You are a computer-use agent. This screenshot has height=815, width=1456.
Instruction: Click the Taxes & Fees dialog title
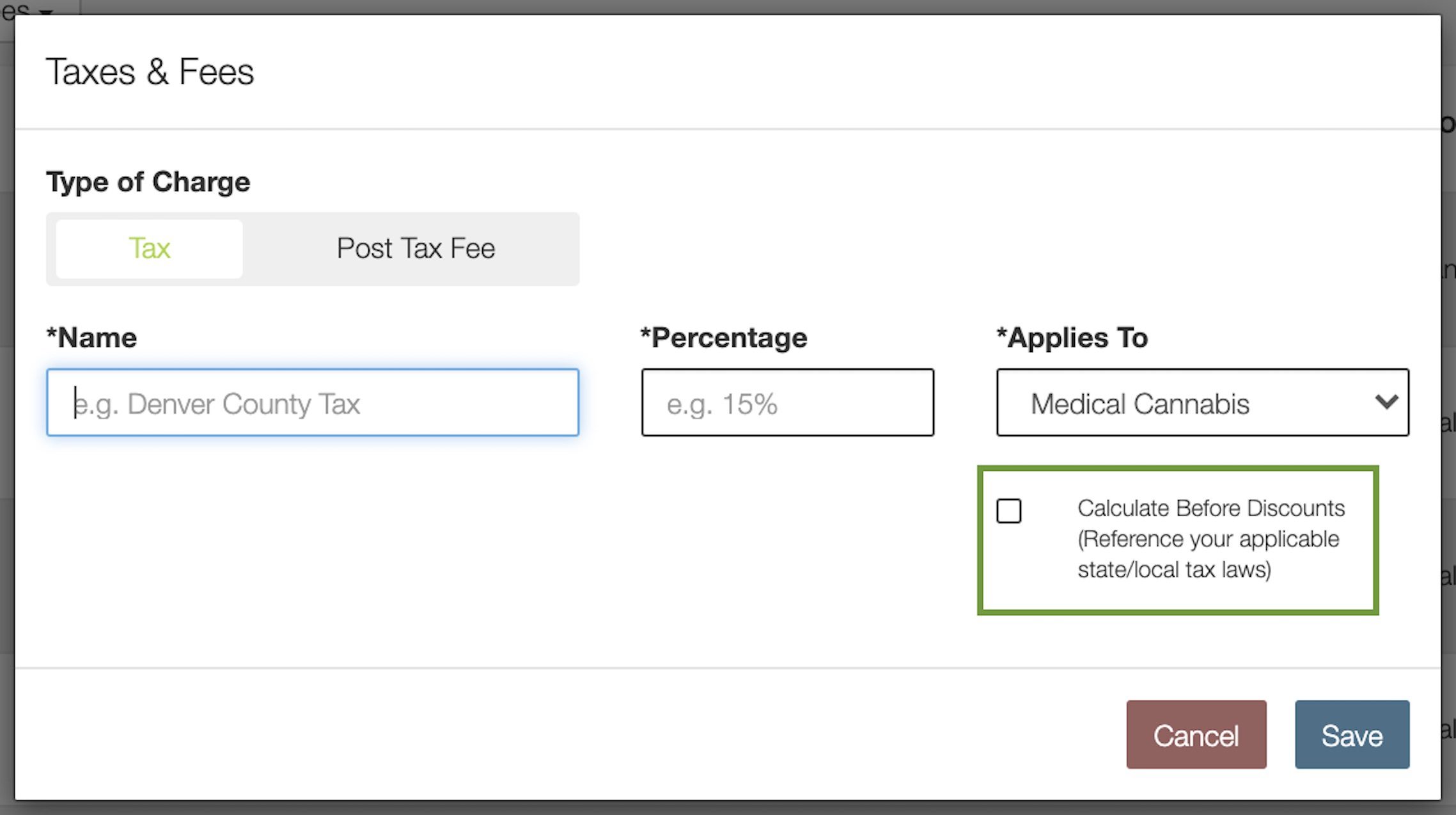pos(150,72)
